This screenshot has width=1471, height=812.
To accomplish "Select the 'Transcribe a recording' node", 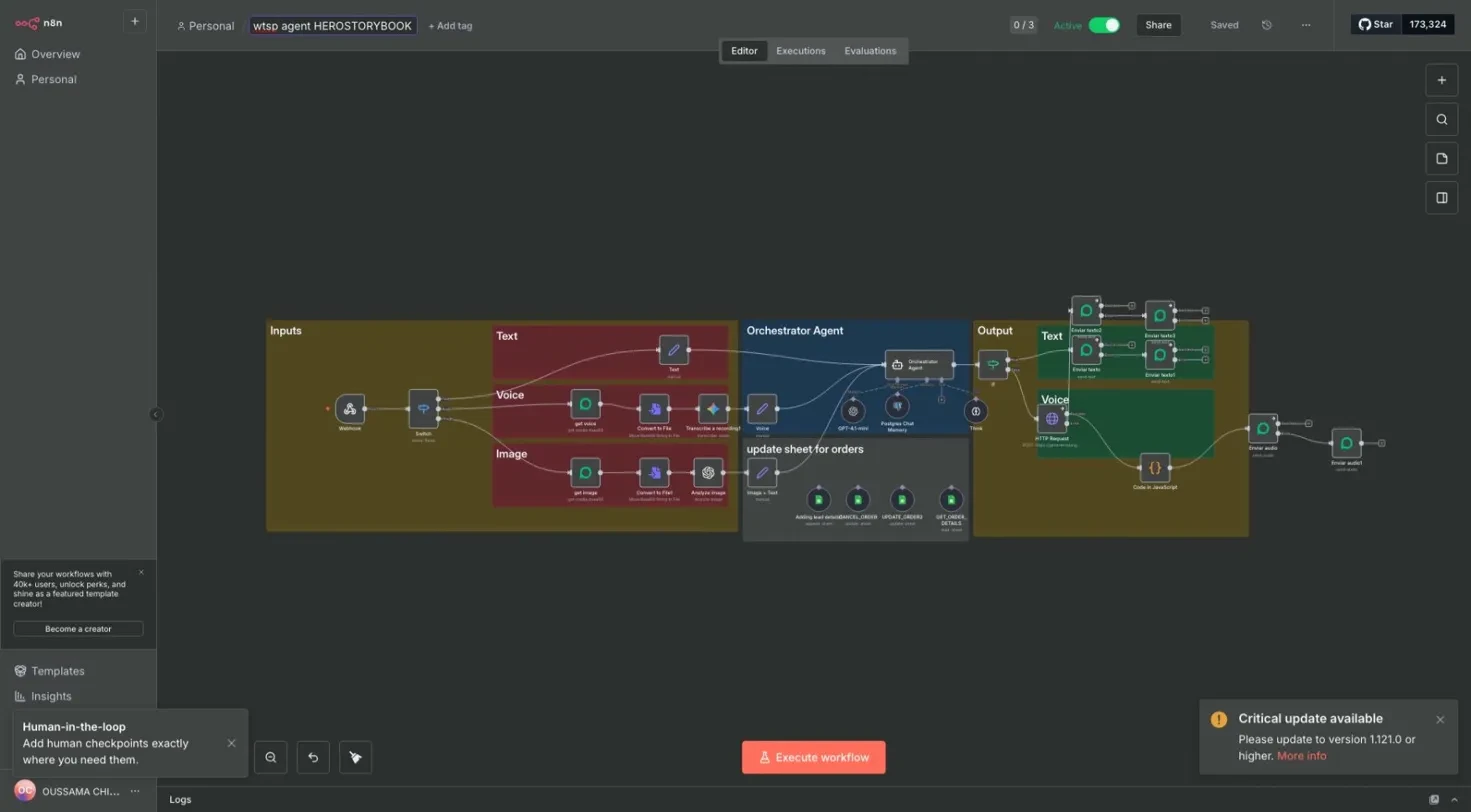I will click(713, 408).
